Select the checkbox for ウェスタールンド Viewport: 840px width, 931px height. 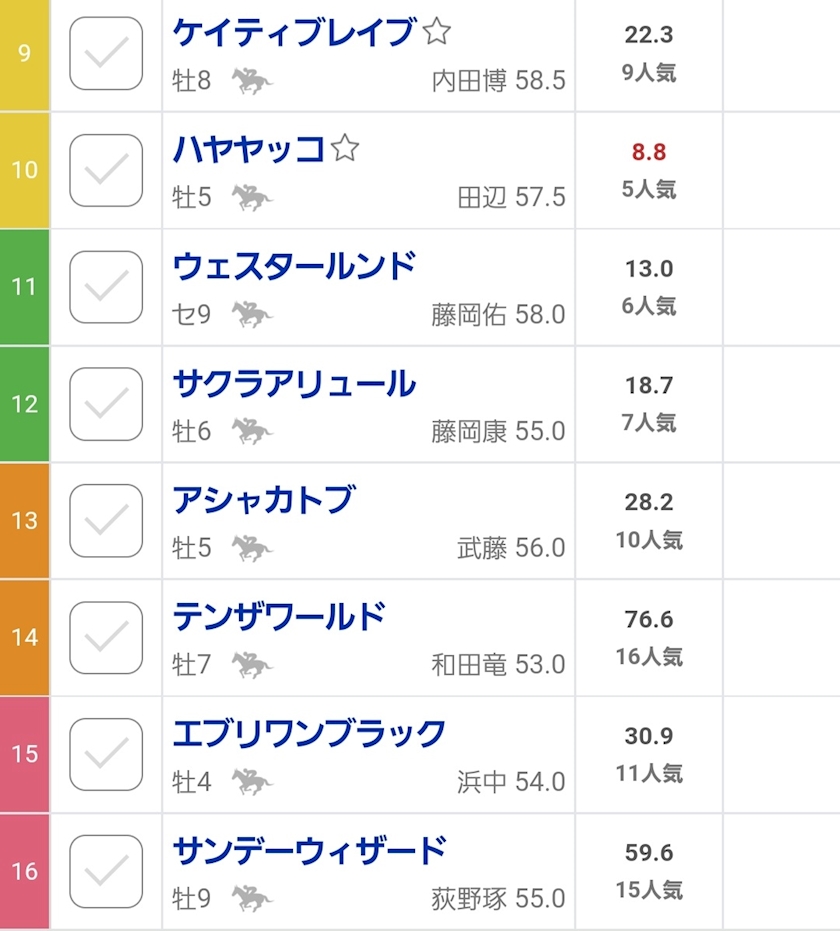pos(106,287)
